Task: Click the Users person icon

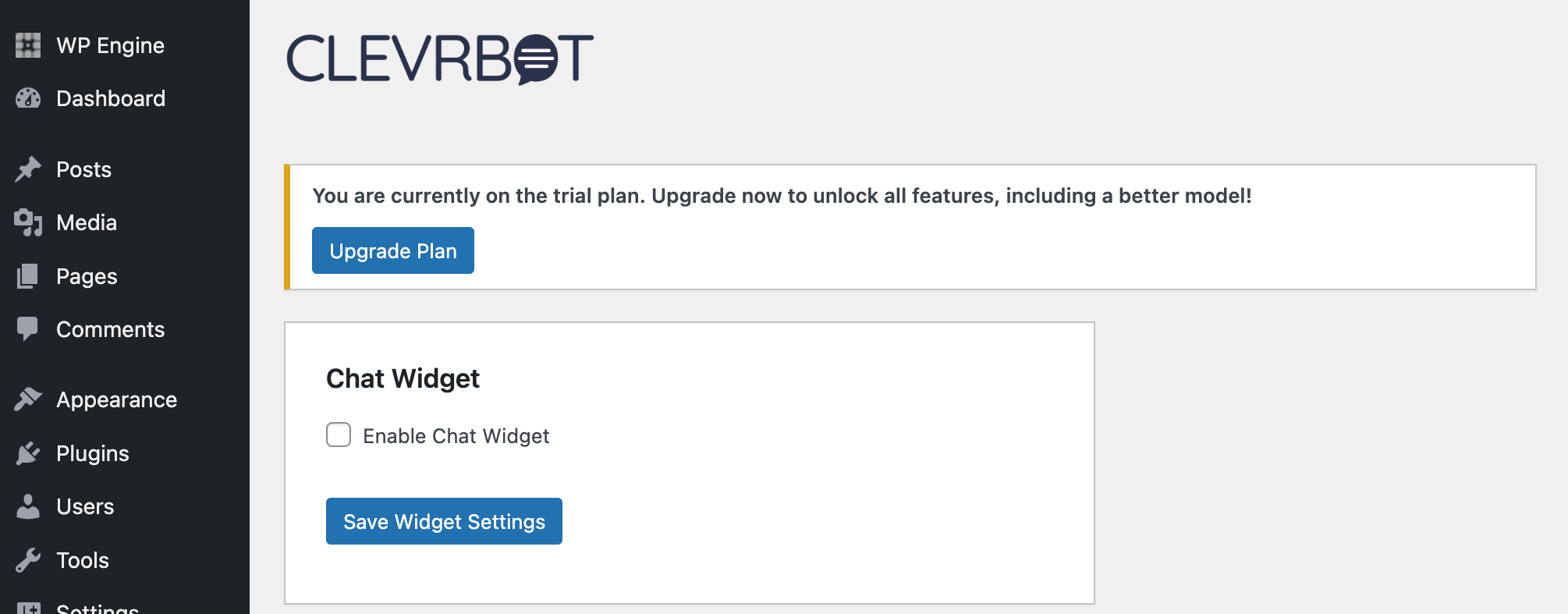Action: pos(28,506)
